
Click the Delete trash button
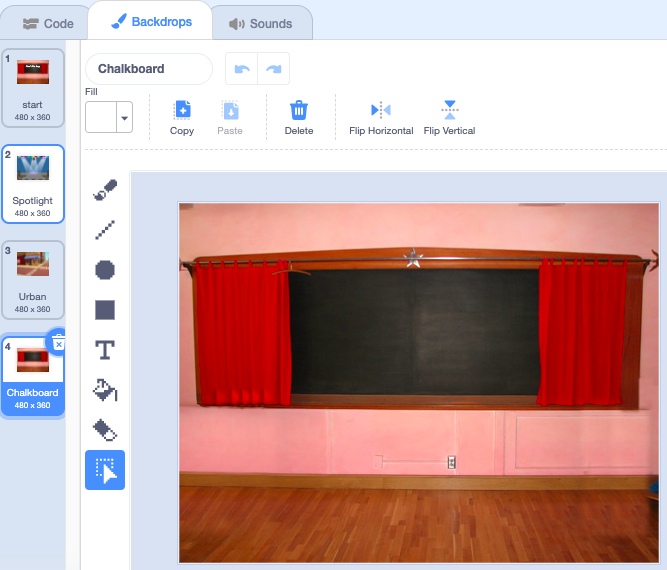pos(299,117)
